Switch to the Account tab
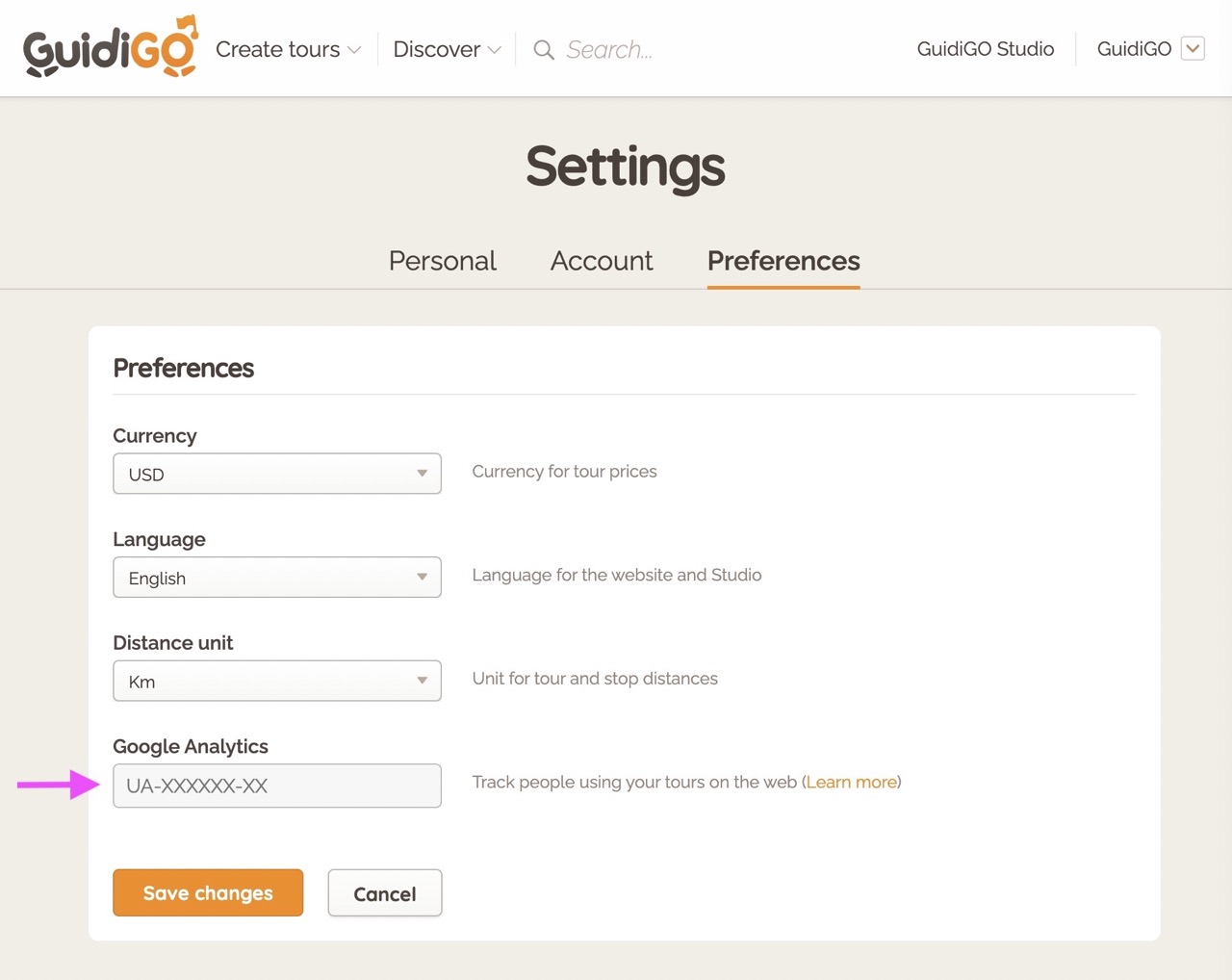Viewport: 1232px width, 980px height. click(x=602, y=261)
